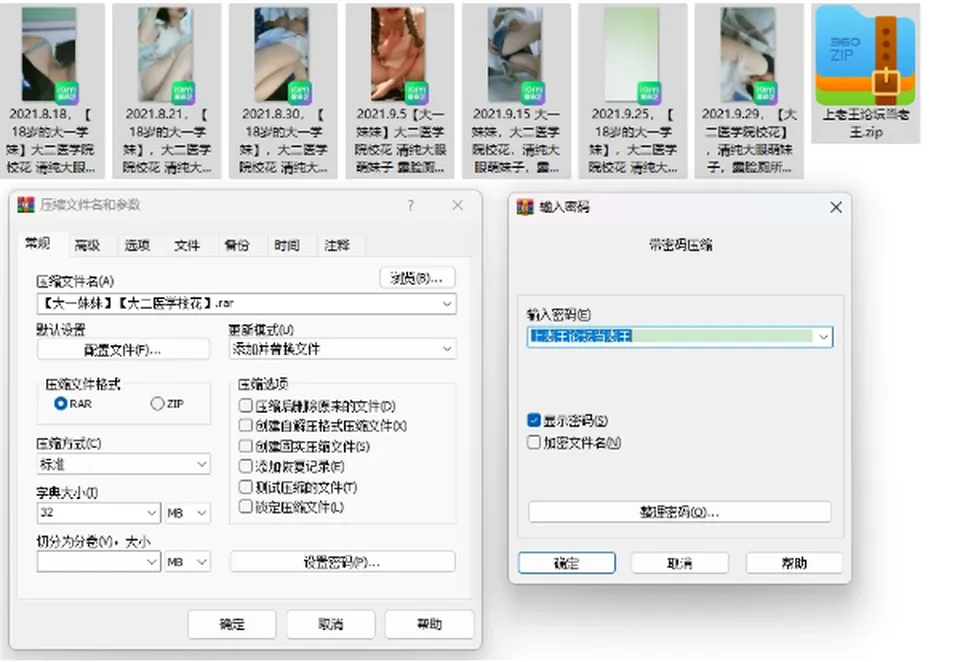Open the 备份 tab
This screenshot has width=960, height=662.
click(237, 246)
